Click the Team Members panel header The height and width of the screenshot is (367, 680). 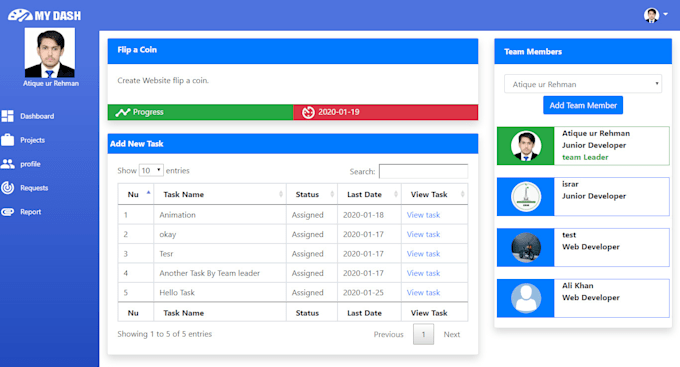point(583,52)
